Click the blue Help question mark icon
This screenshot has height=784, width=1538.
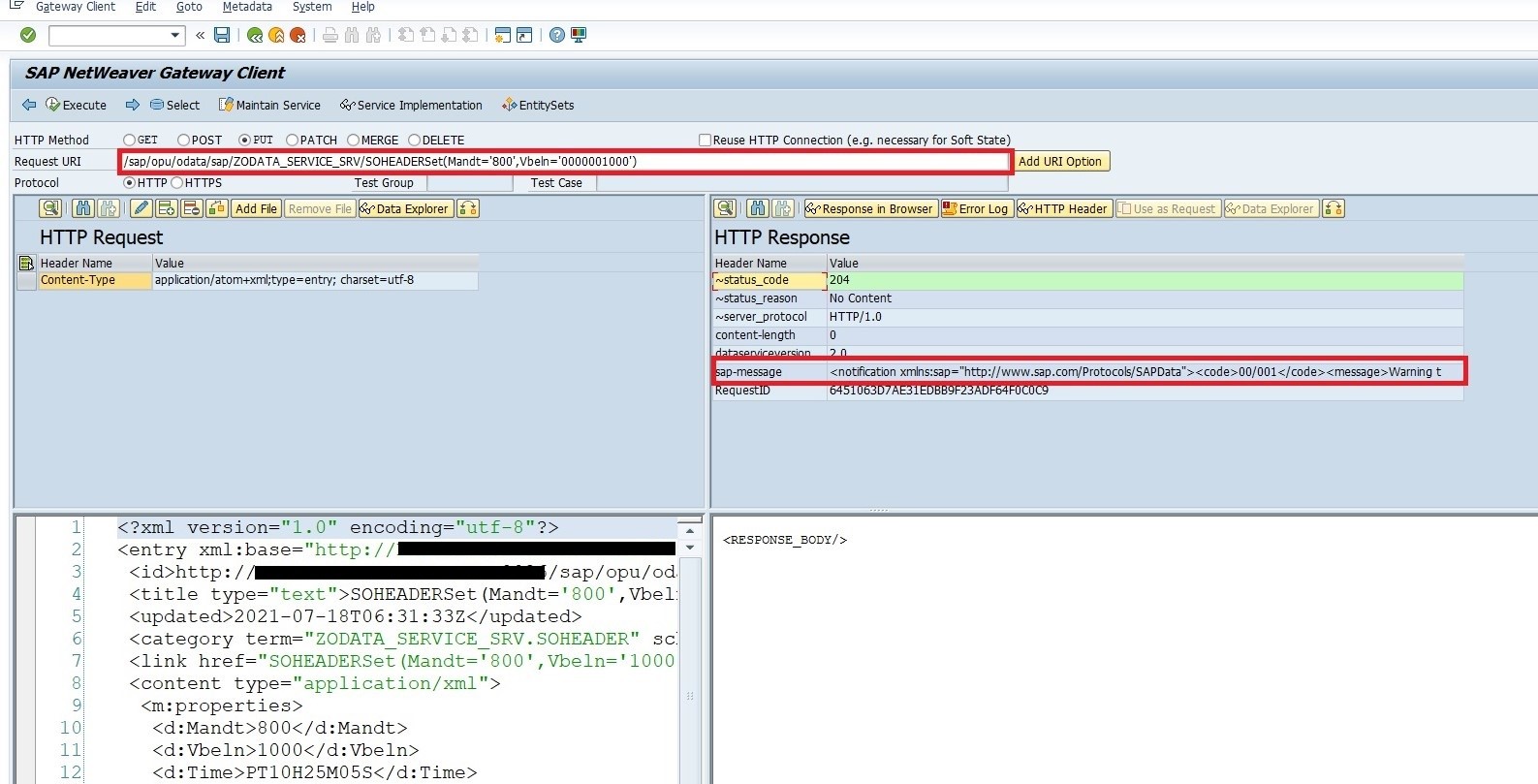[557, 35]
